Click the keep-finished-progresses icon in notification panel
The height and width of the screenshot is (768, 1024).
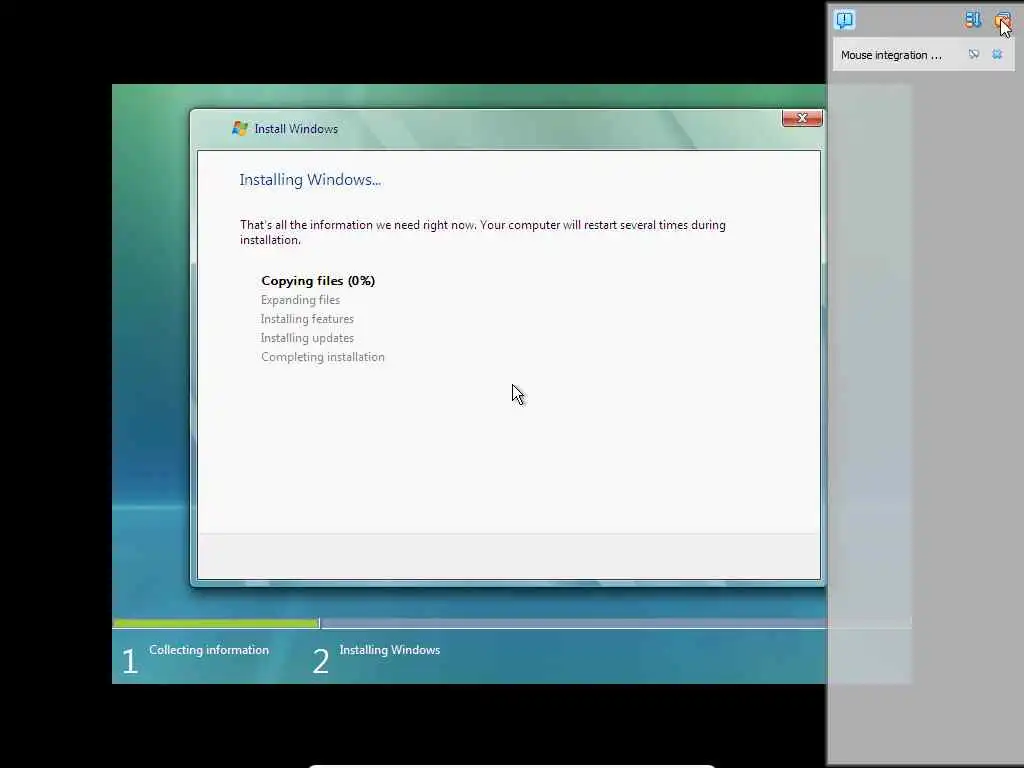click(x=972, y=20)
